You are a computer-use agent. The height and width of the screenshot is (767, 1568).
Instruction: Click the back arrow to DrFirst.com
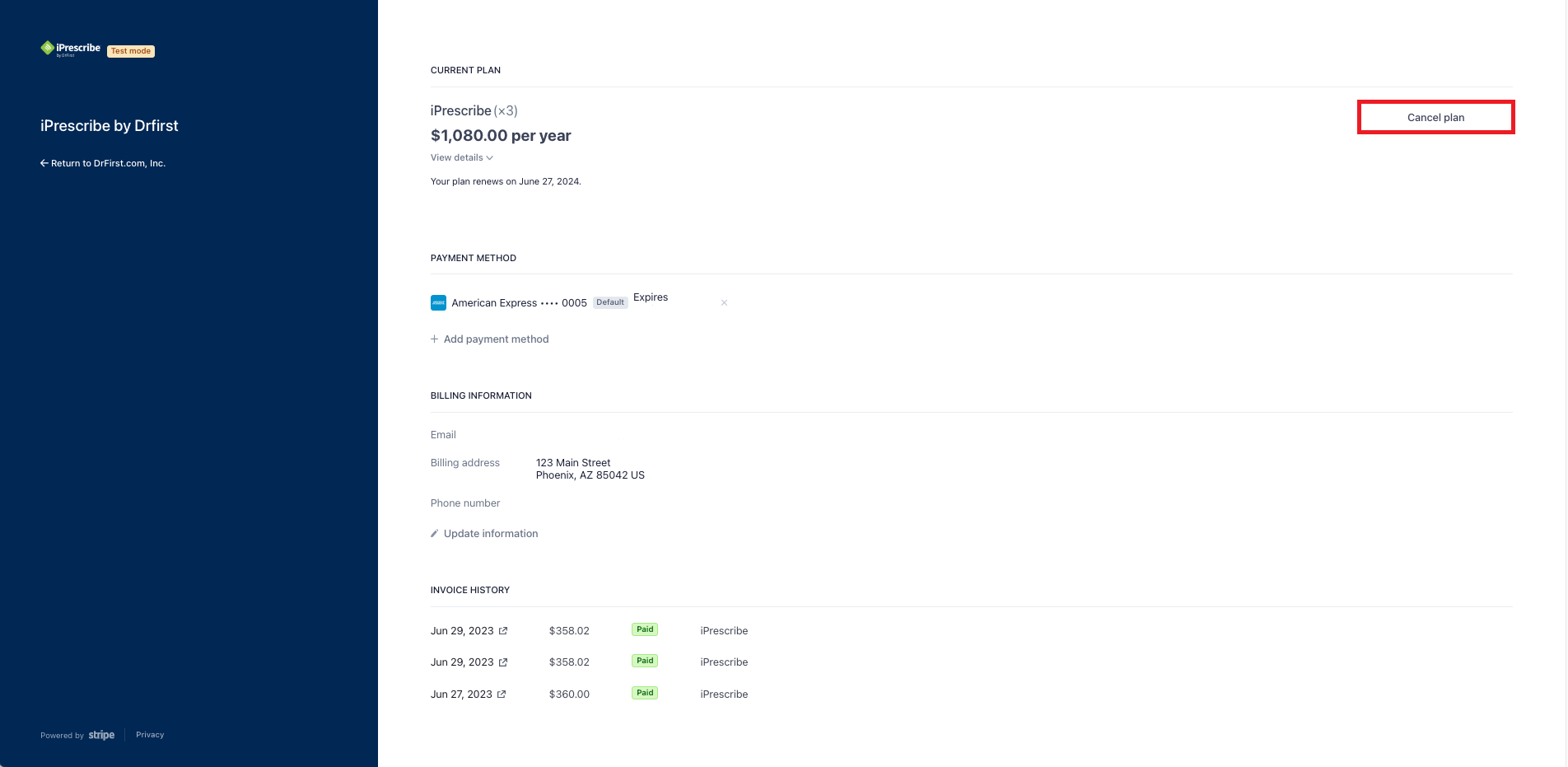pyautogui.click(x=44, y=163)
